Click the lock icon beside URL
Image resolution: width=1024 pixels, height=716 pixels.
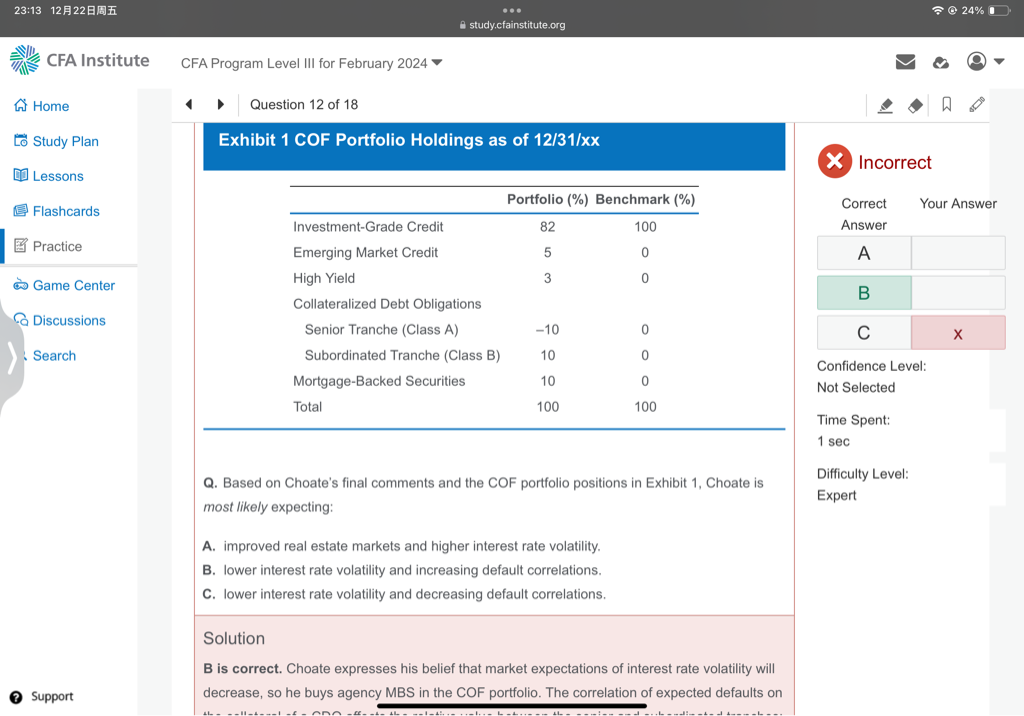(x=462, y=25)
